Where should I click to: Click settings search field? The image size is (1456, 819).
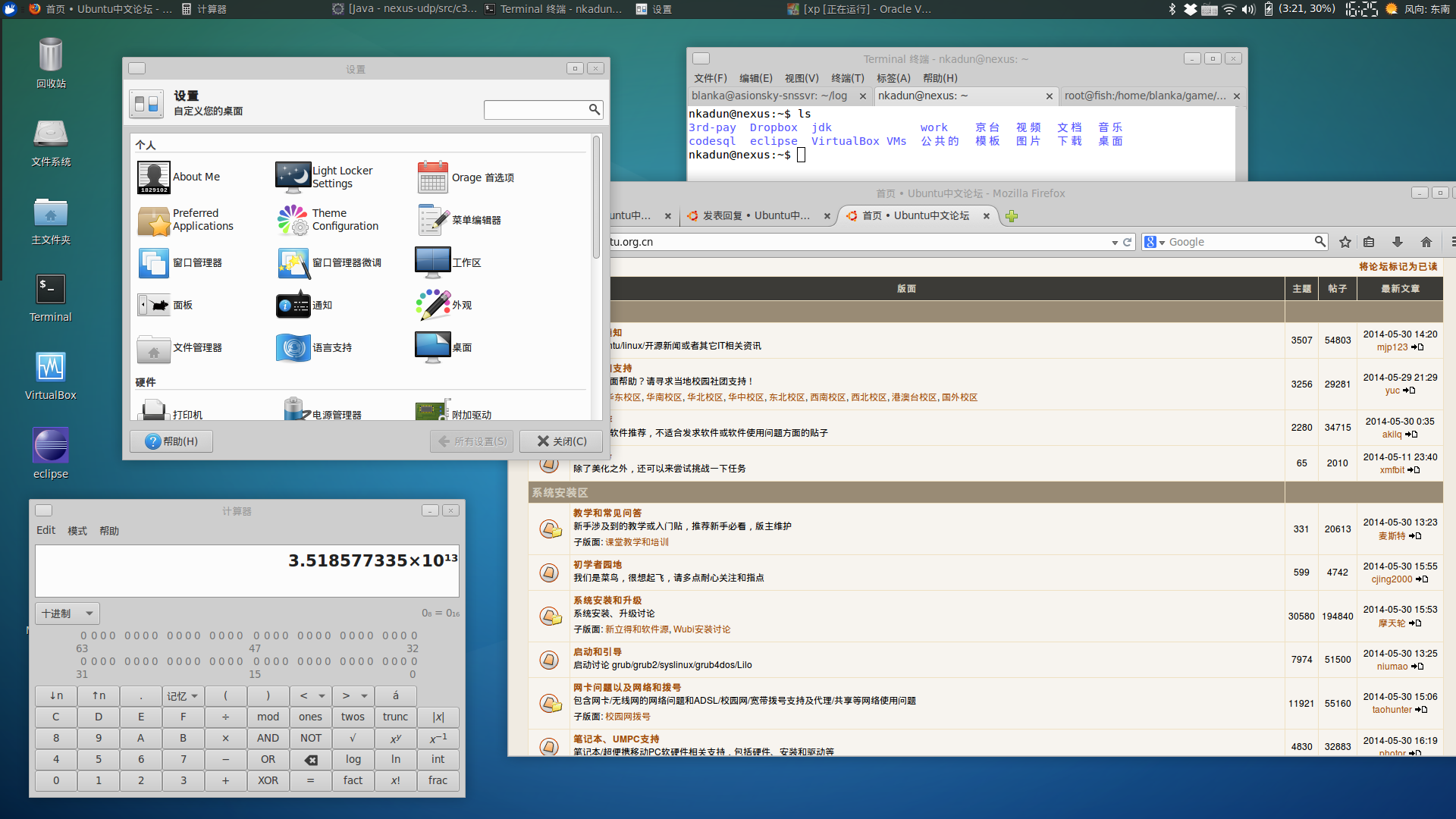click(543, 110)
